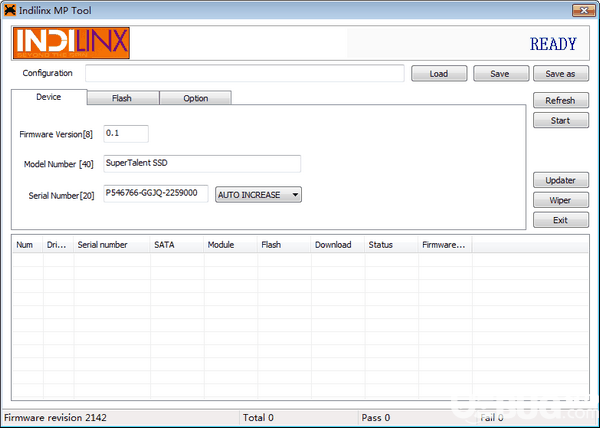Viewport: 600px width, 428px height.
Task: Click the SATA column header
Action: pos(177,245)
